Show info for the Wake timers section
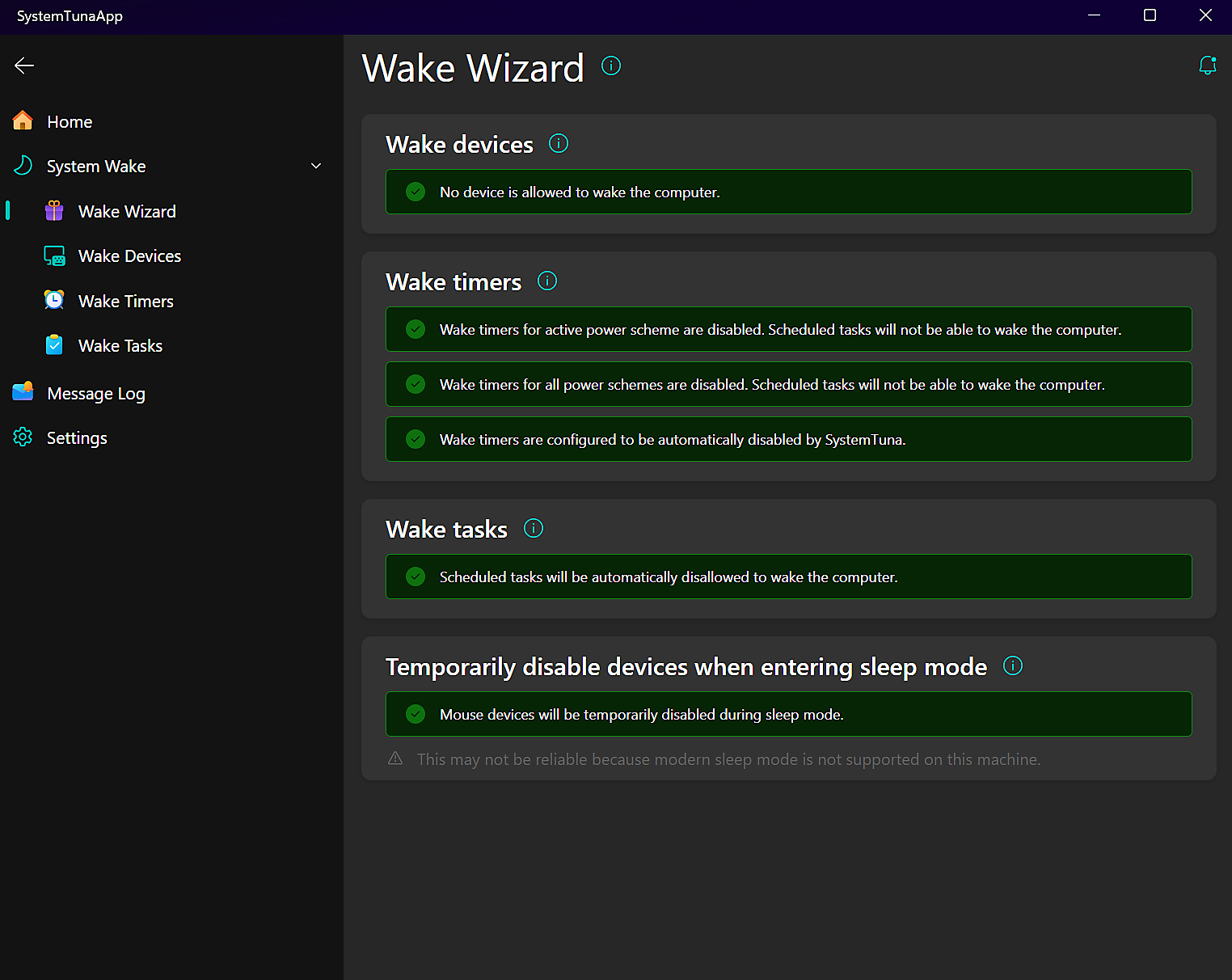Screen dimensions: 1232x980 (x=547, y=281)
